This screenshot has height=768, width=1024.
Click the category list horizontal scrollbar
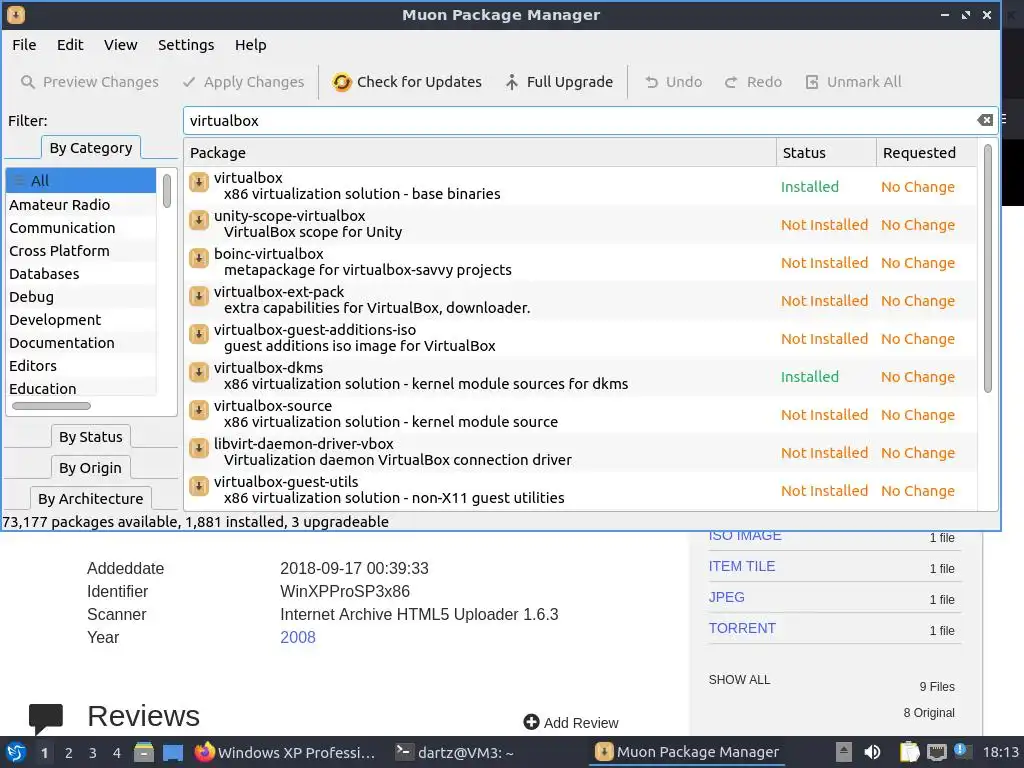coord(51,406)
